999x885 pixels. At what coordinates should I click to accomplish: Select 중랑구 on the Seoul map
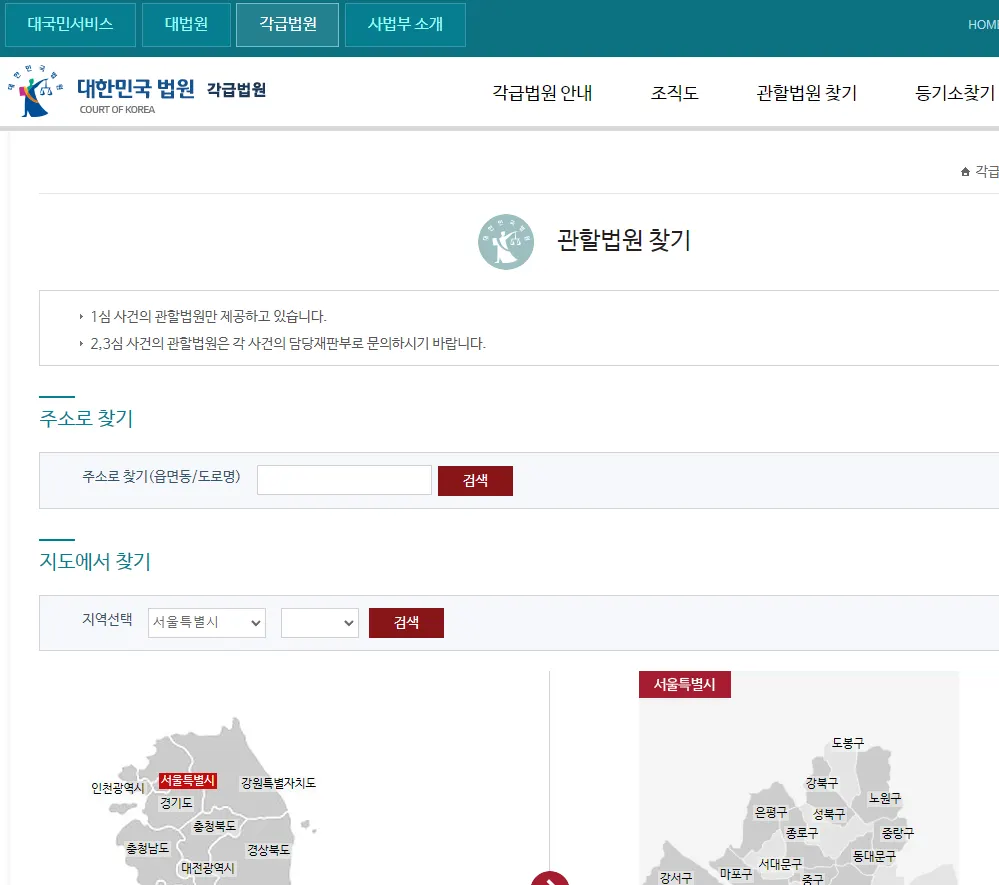coord(897,833)
